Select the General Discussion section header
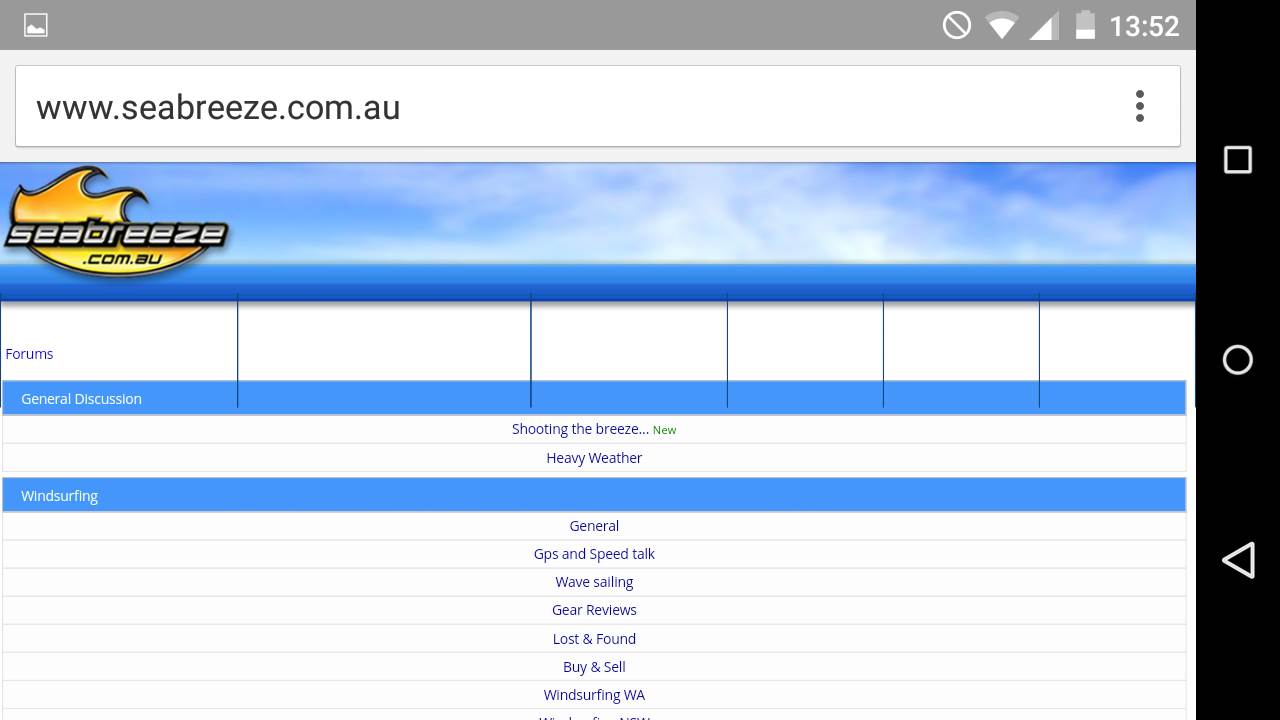Screen dimensions: 1280x720 tap(81, 399)
